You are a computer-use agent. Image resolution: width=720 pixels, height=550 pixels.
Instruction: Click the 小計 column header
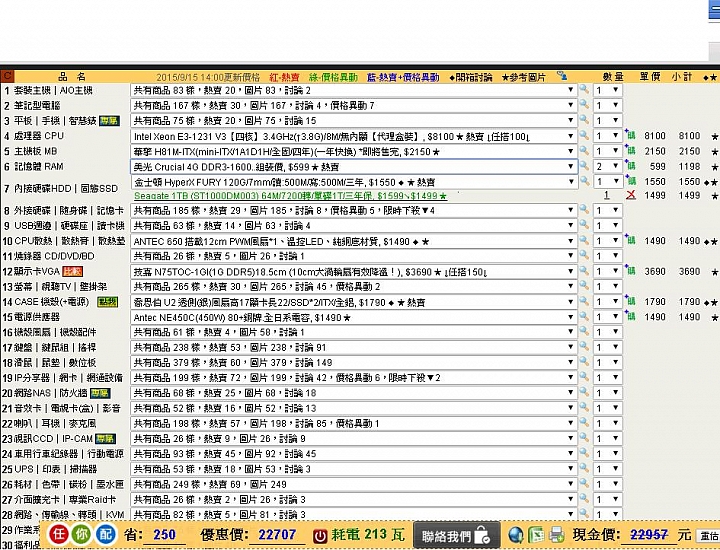click(681, 77)
